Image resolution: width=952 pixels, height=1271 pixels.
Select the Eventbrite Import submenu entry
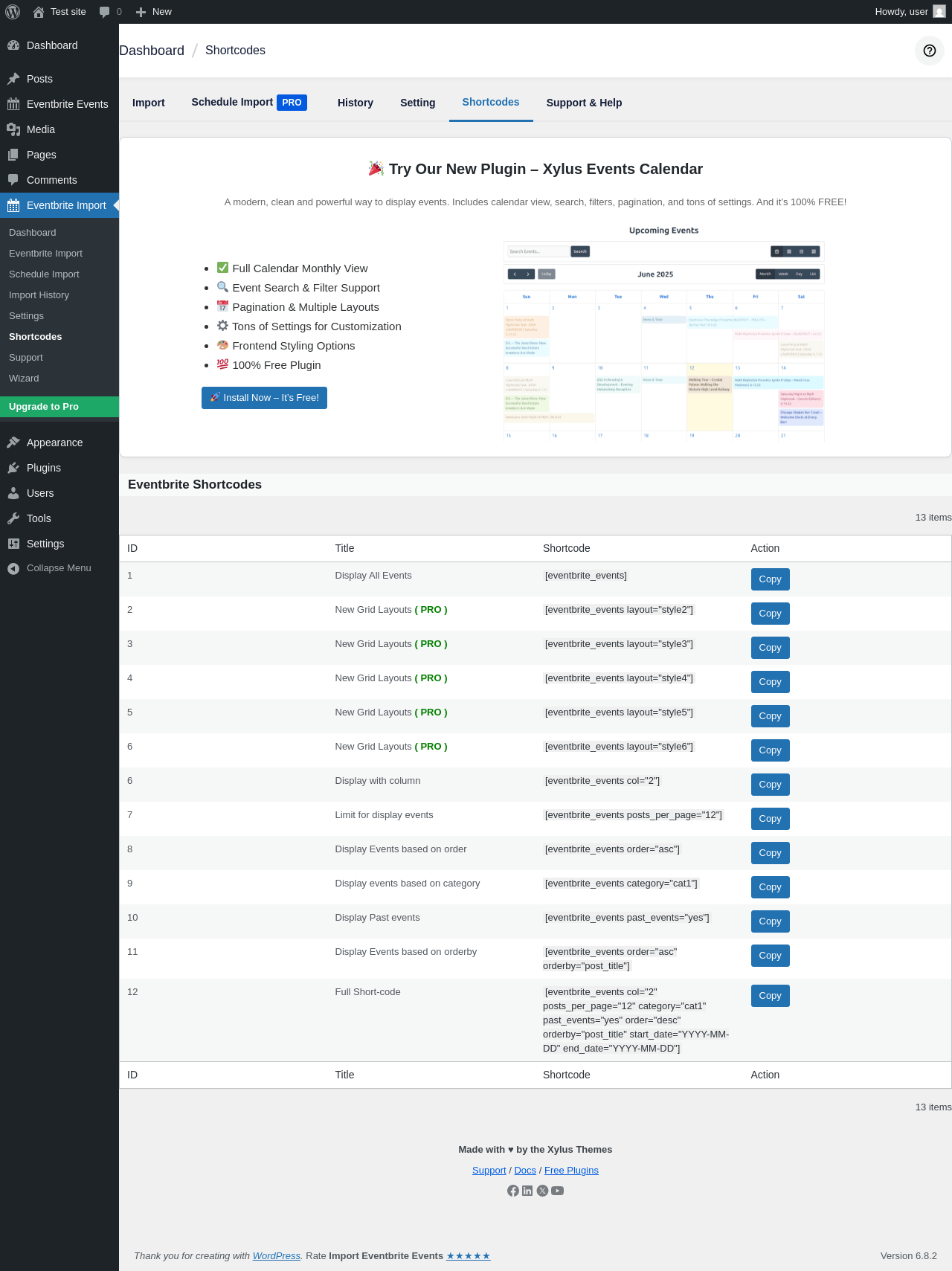(x=59, y=254)
